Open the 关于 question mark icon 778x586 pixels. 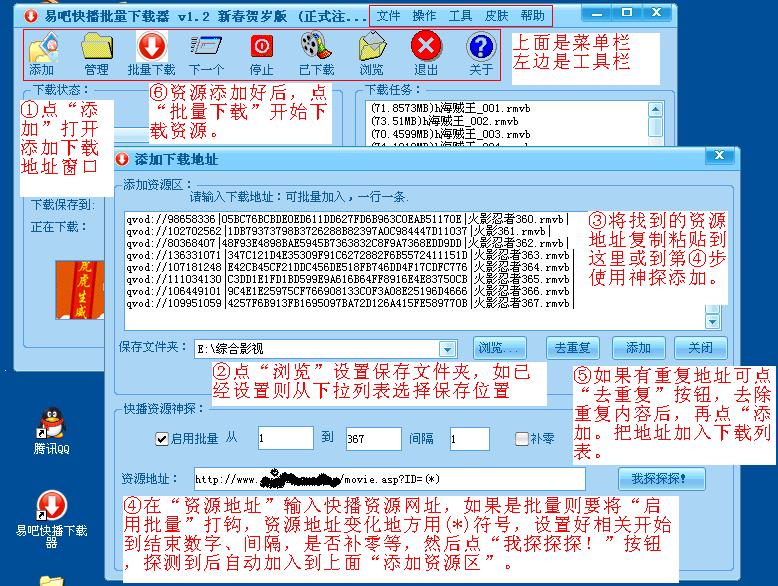point(481,54)
